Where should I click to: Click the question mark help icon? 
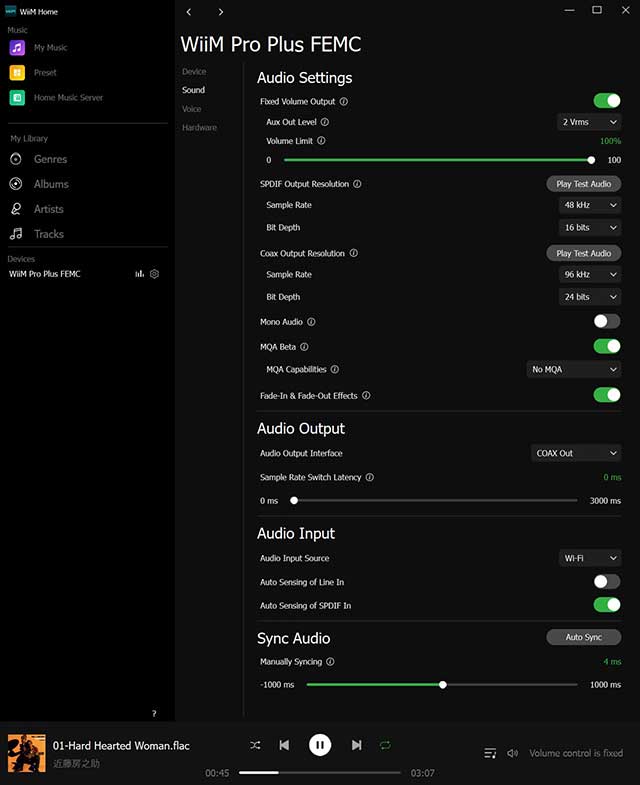[154, 713]
